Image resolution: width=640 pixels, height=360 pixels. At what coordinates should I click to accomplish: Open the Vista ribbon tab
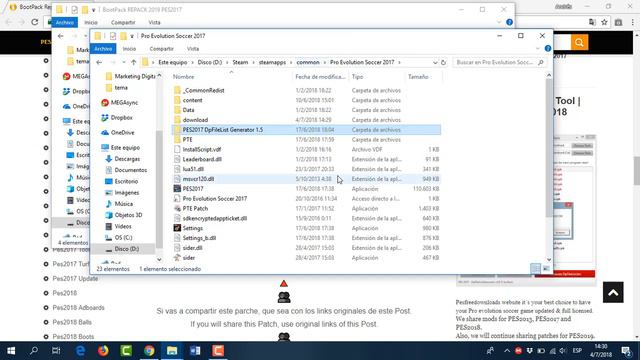click(193, 49)
